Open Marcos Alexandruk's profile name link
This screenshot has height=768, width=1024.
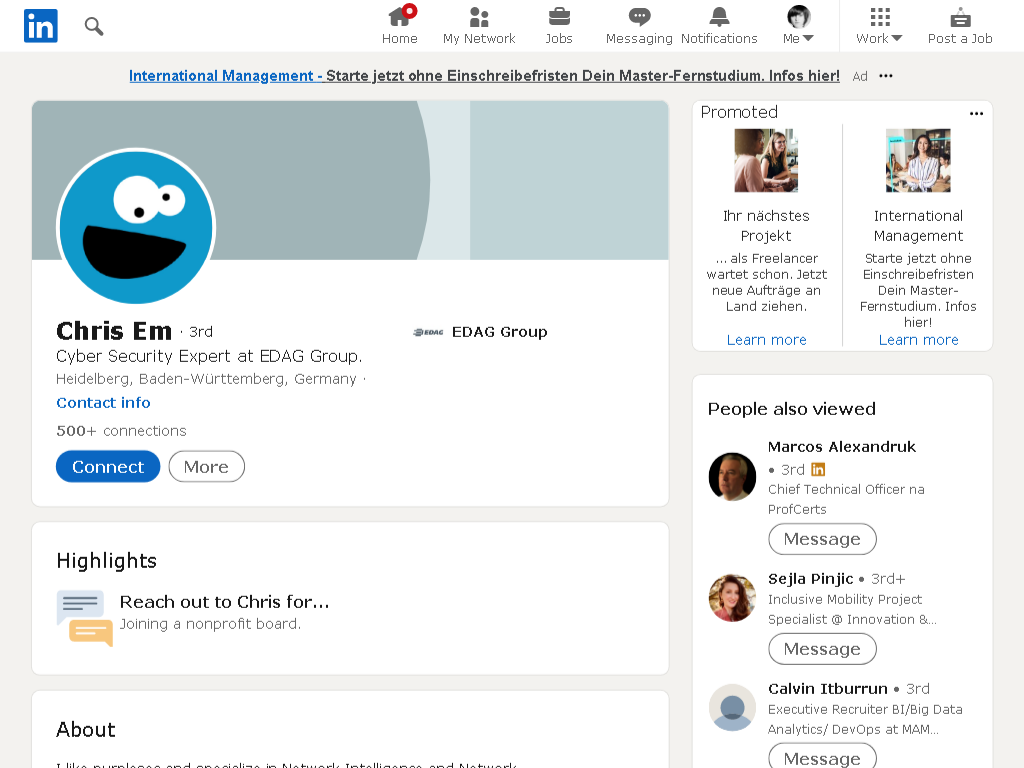pyautogui.click(x=842, y=447)
